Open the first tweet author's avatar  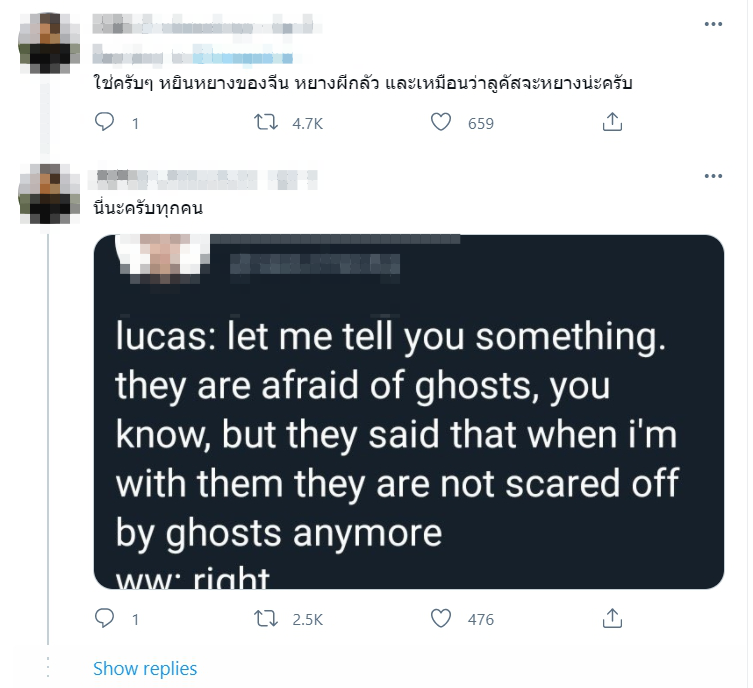[49, 43]
